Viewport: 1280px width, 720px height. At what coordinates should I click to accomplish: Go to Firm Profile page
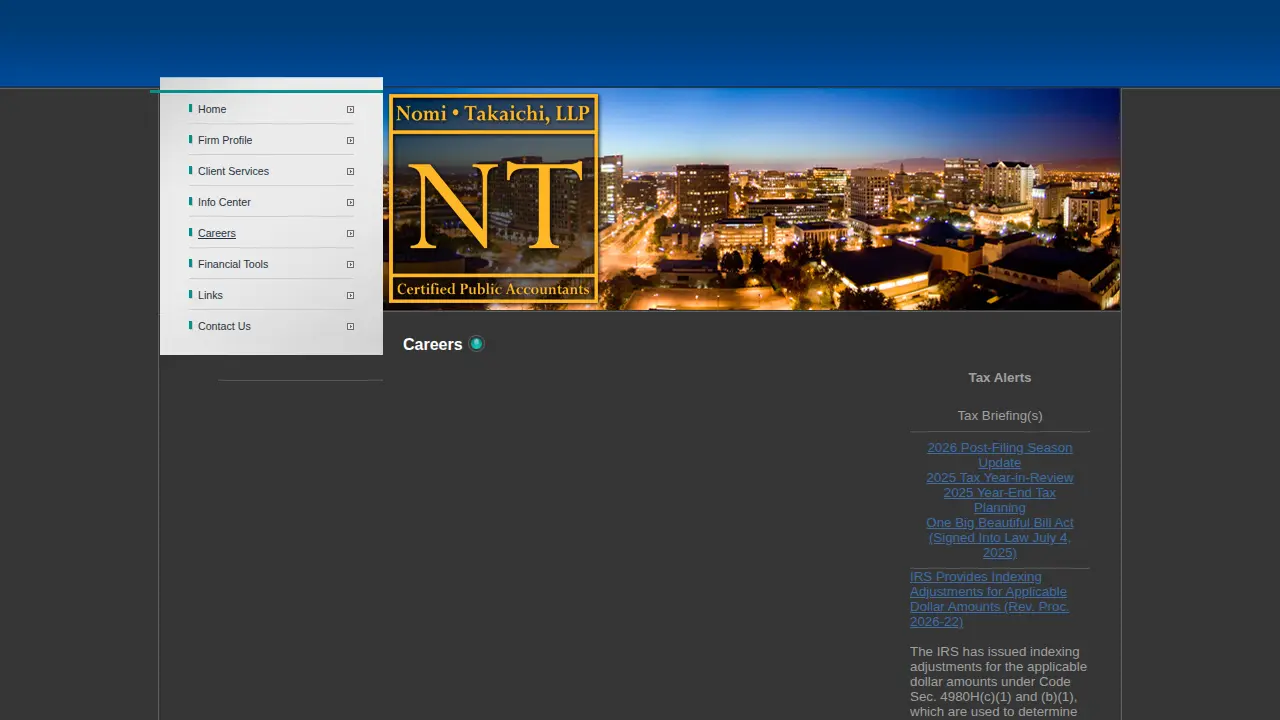tap(225, 140)
